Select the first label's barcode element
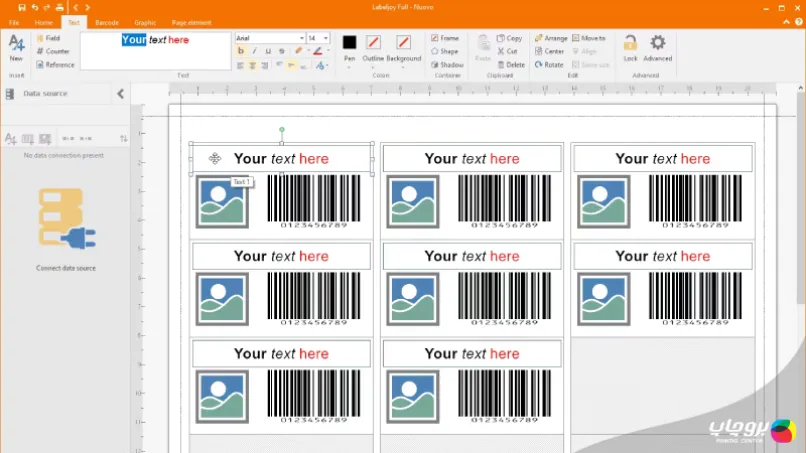 point(314,201)
